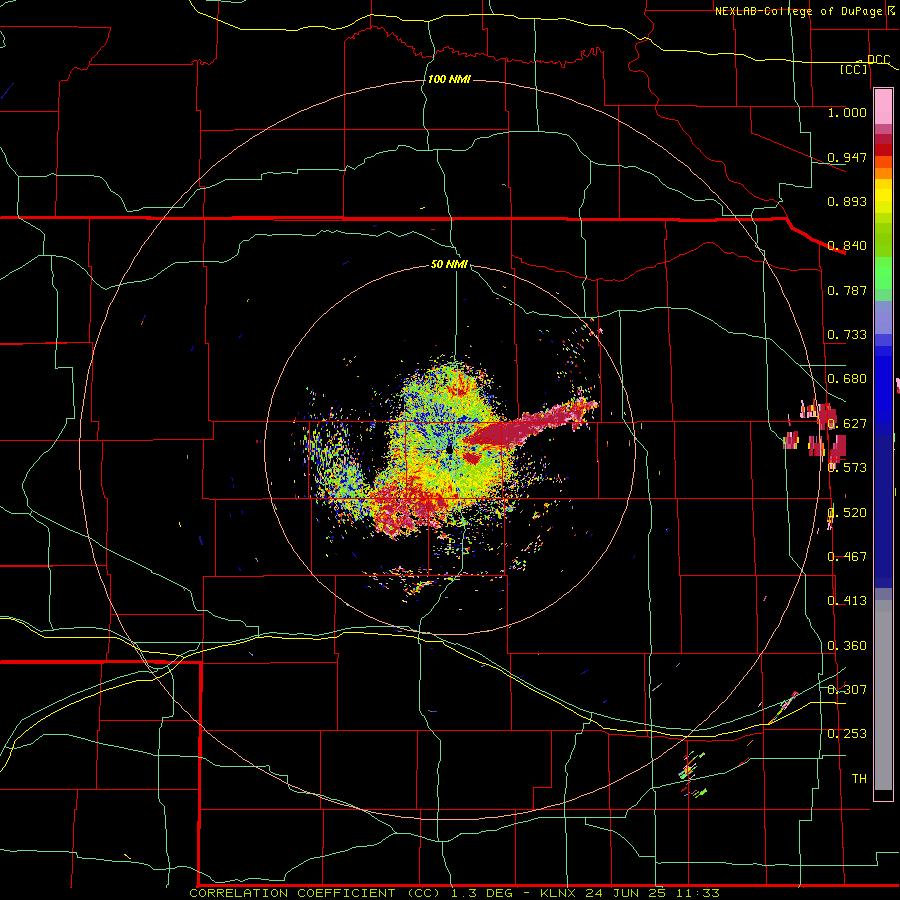
Task: Click the 0.787 scale value
Action: [847, 290]
